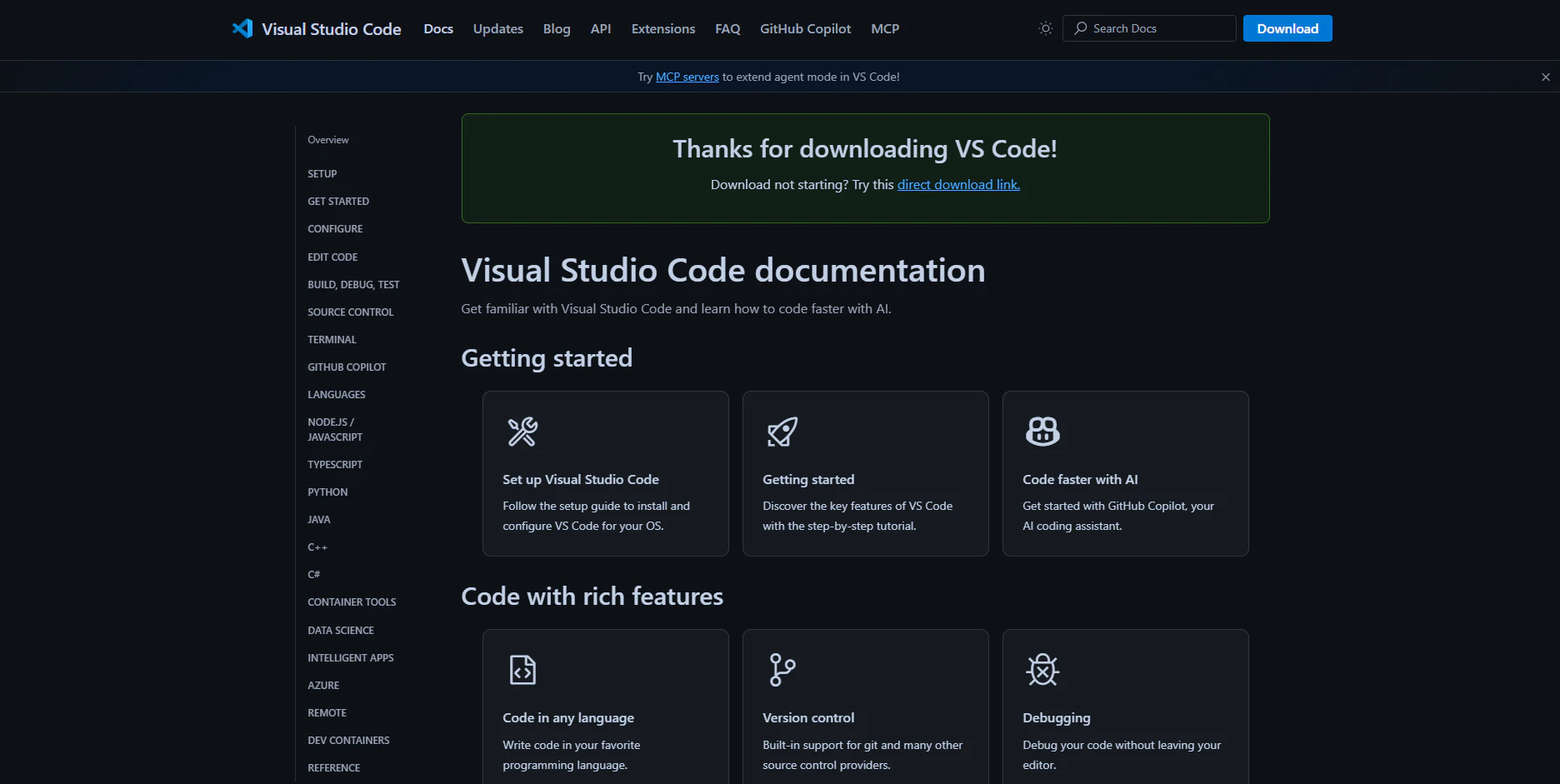Click the Visual Studio Code documentation heading
The width and height of the screenshot is (1560, 784).
coord(723,271)
